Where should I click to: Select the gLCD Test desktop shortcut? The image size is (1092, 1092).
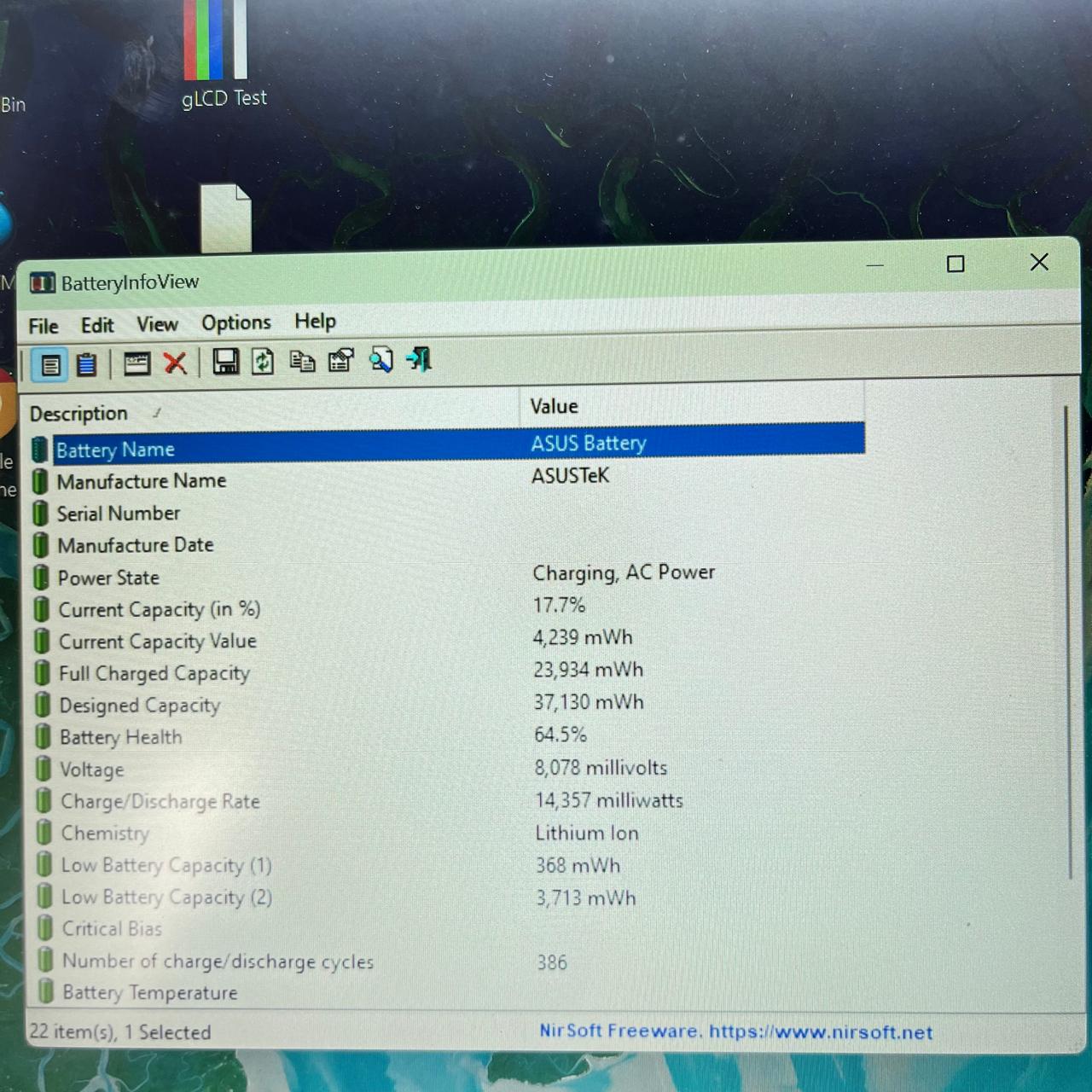[223, 55]
